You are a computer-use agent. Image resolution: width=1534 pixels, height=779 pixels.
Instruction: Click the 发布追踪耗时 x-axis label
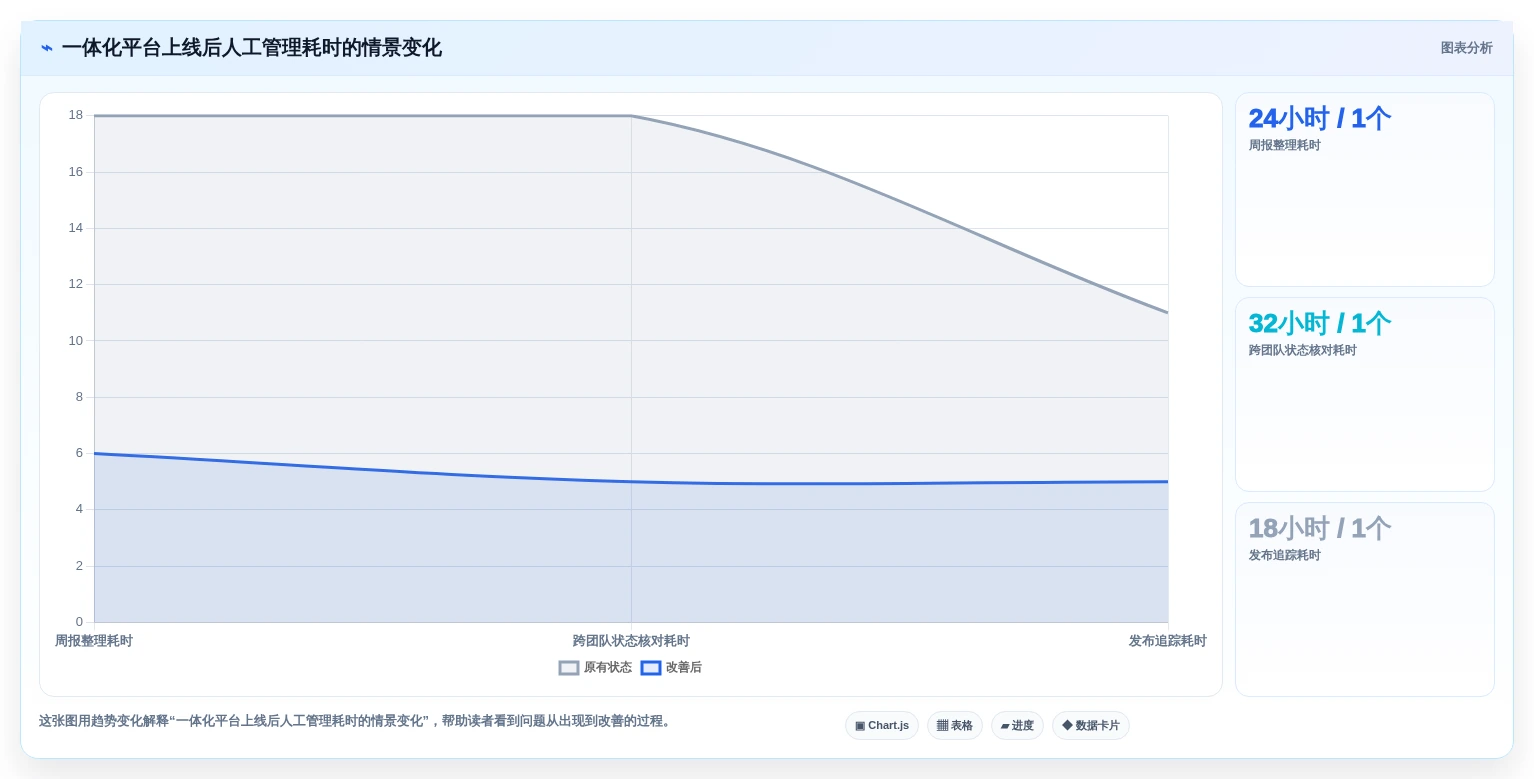(1168, 641)
